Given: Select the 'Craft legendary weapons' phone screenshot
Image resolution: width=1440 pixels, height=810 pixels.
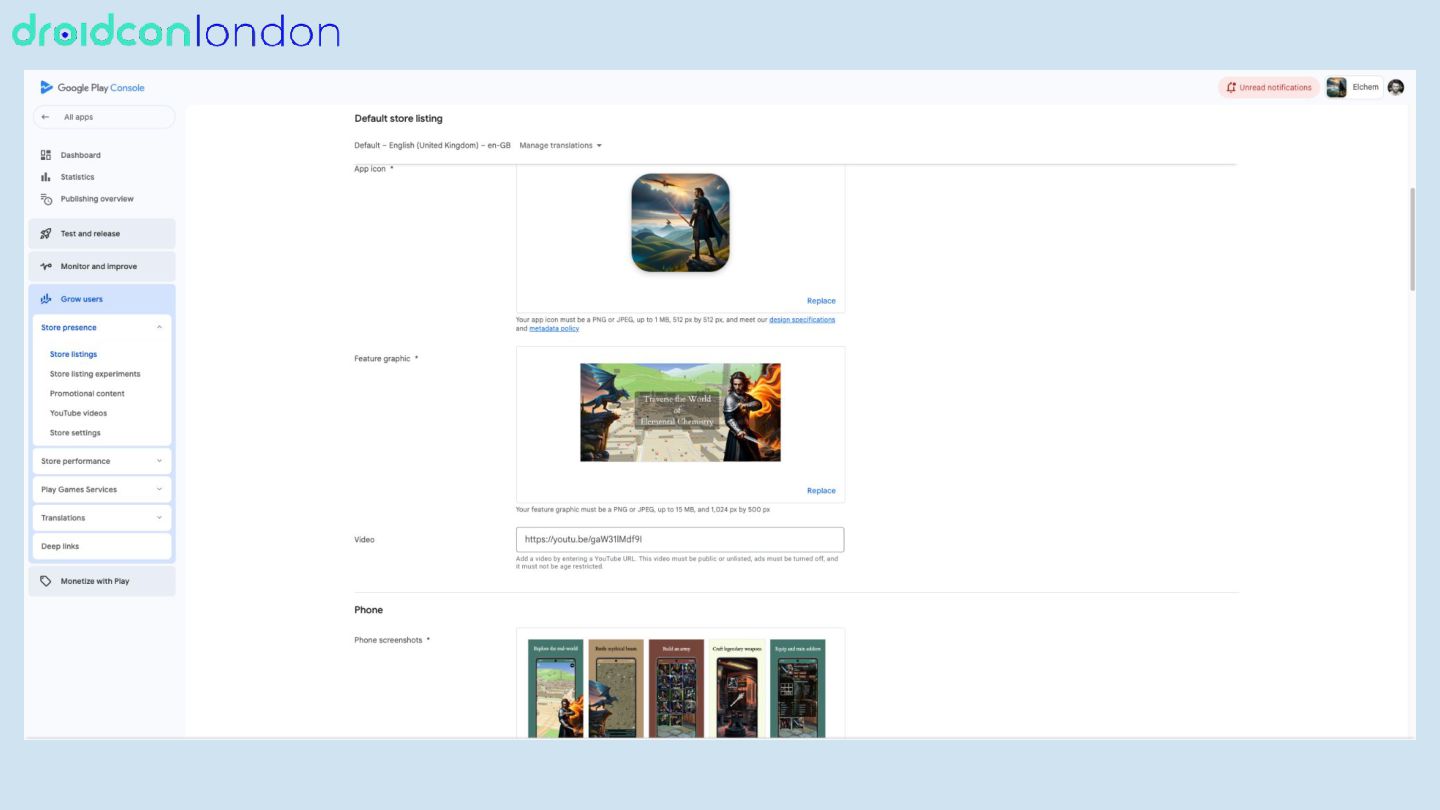Looking at the screenshot, I should (737, 689).
